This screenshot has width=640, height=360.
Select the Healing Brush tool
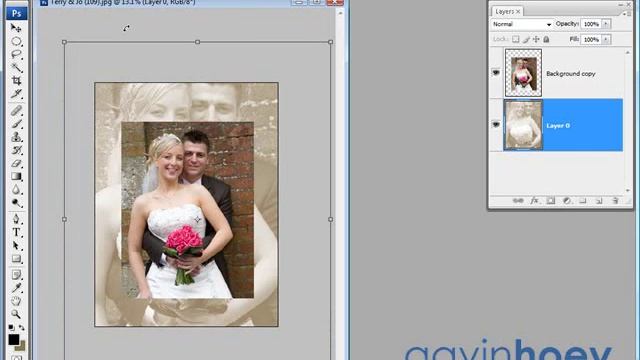[16, 110]
